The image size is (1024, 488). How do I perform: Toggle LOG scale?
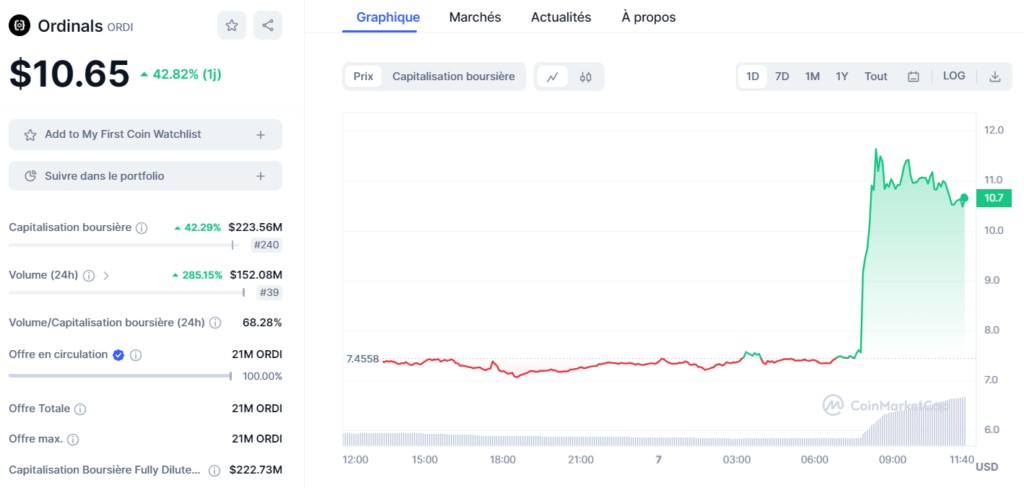[x=954, y=76]
